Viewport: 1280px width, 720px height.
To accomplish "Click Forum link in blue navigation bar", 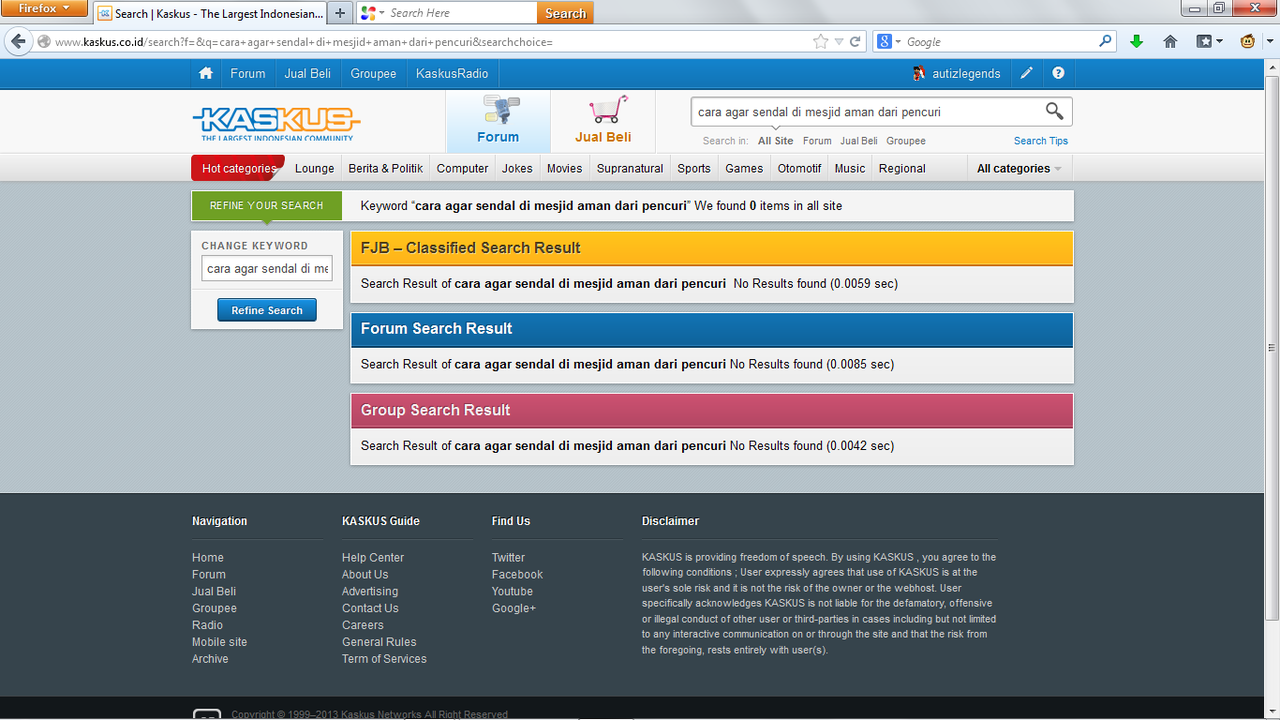I will point(248,73).
